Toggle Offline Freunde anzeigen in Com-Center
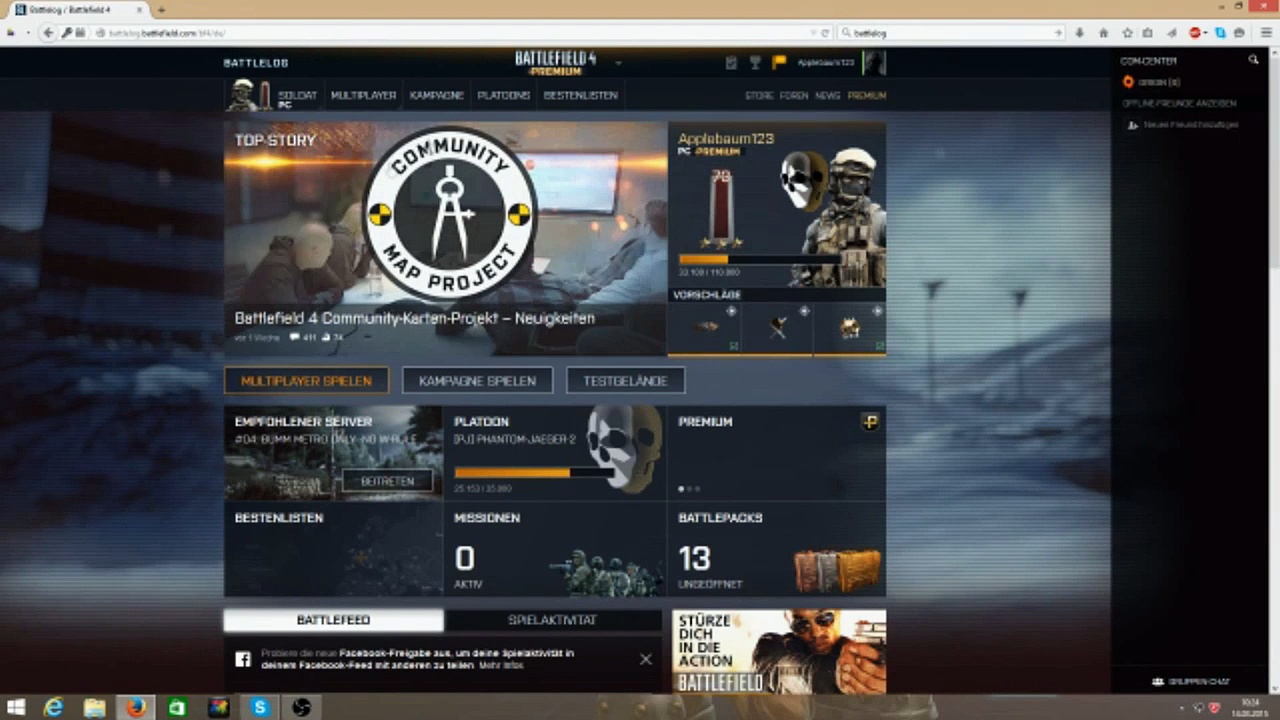 pyautogui.click(x=1178, y=103)
